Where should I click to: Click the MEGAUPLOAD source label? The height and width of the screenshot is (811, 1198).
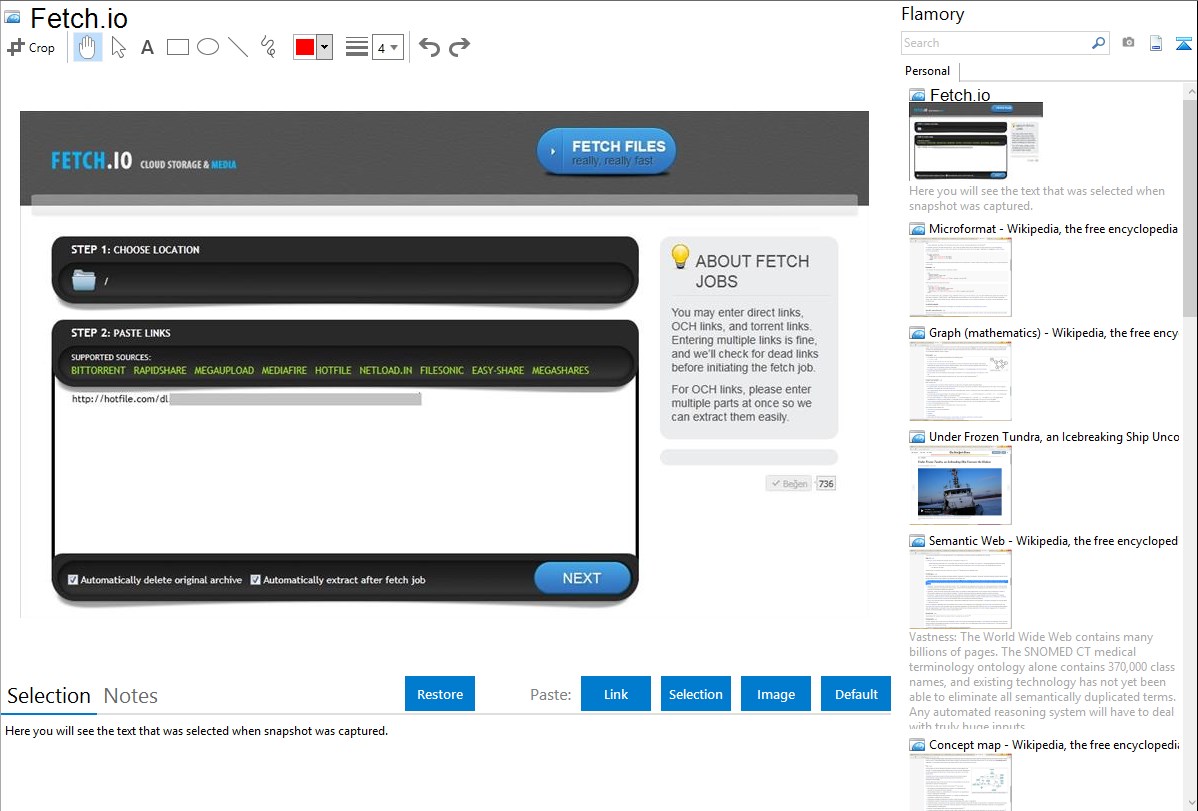(224, 371)
